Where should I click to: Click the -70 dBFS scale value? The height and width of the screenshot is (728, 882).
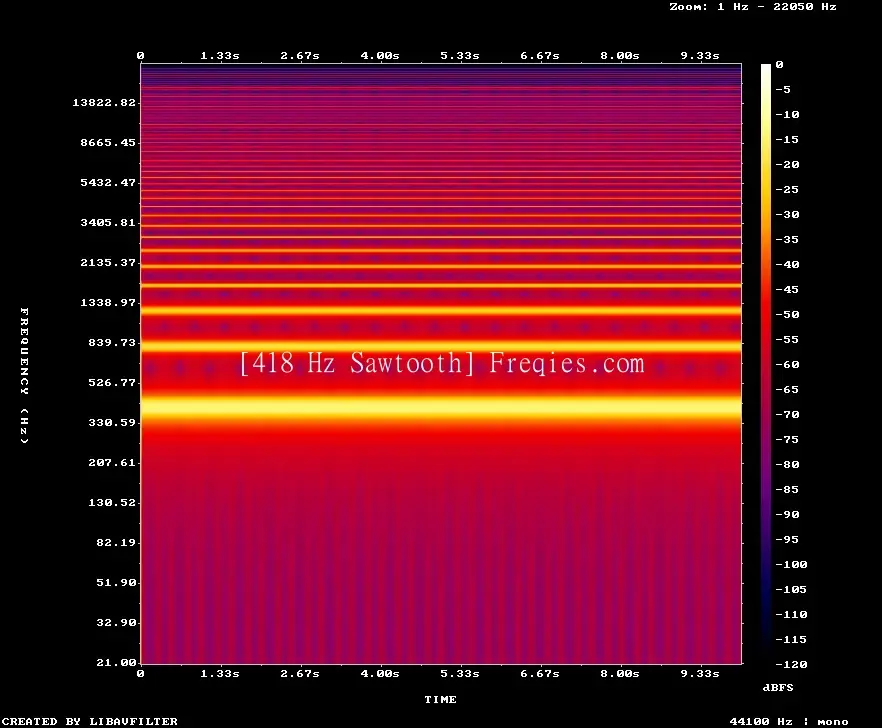pos(787,415)
